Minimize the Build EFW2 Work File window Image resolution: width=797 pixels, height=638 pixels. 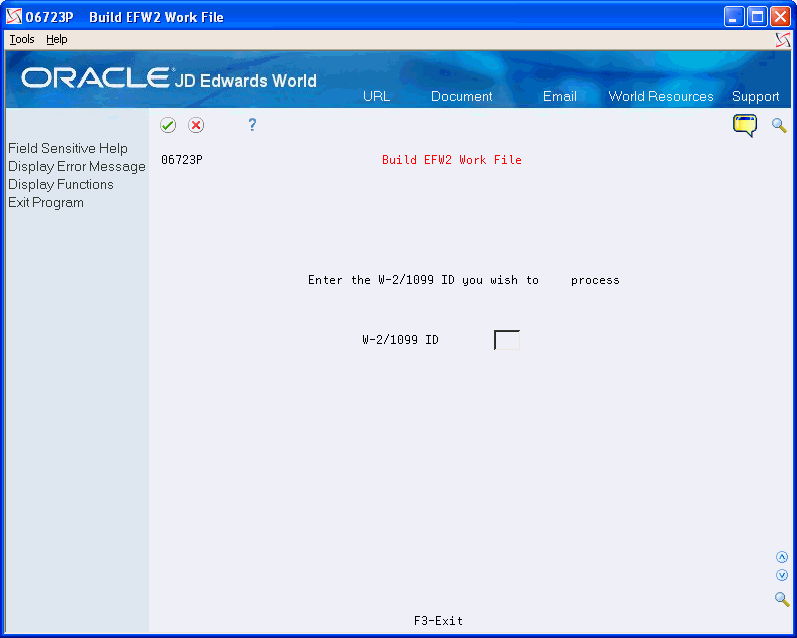[x=734, y=17]
